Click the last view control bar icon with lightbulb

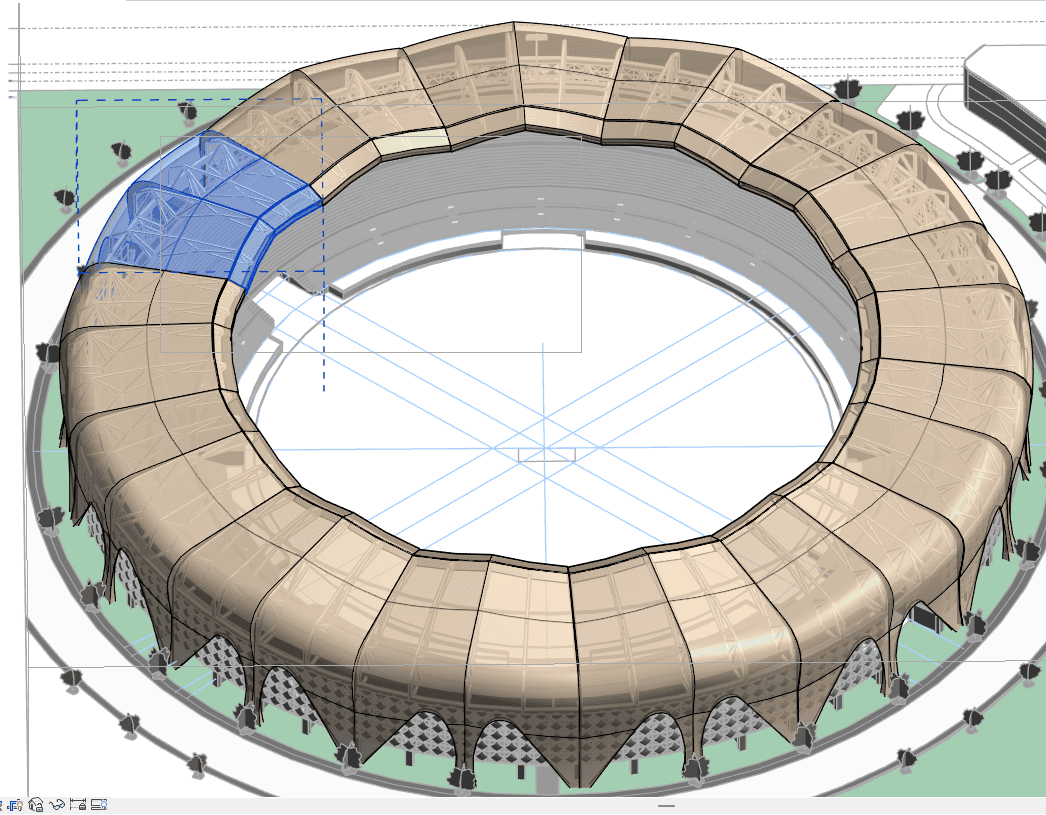point(99,804)
